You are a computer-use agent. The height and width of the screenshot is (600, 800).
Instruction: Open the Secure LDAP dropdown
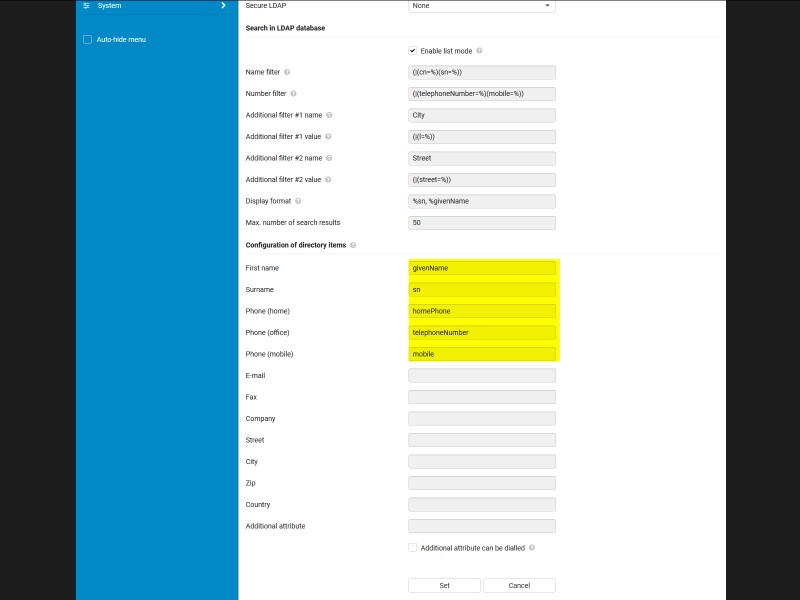(x=482, y=6)
